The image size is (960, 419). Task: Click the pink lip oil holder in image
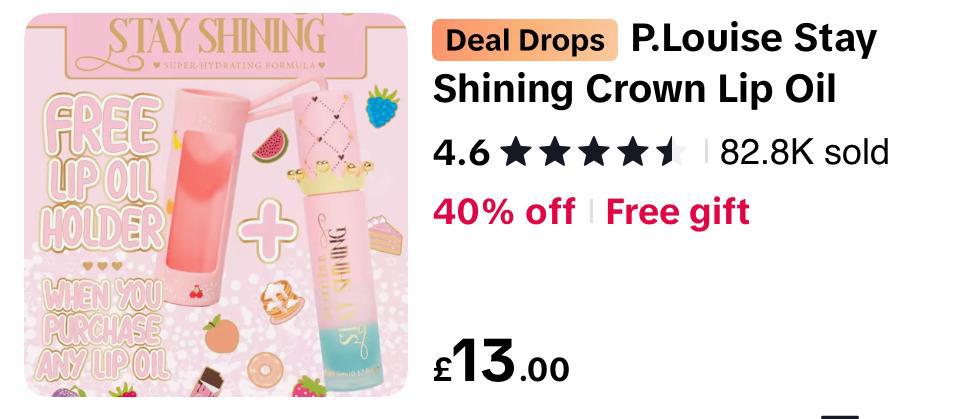(201, 196)
